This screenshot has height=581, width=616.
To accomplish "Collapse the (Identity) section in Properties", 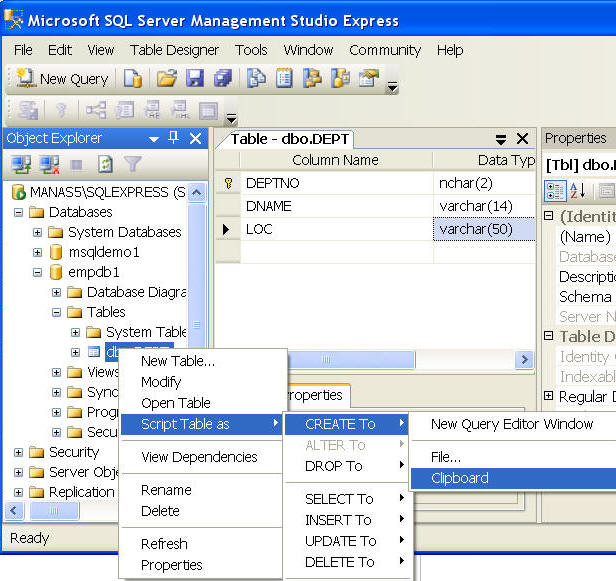I will (549, 216).
